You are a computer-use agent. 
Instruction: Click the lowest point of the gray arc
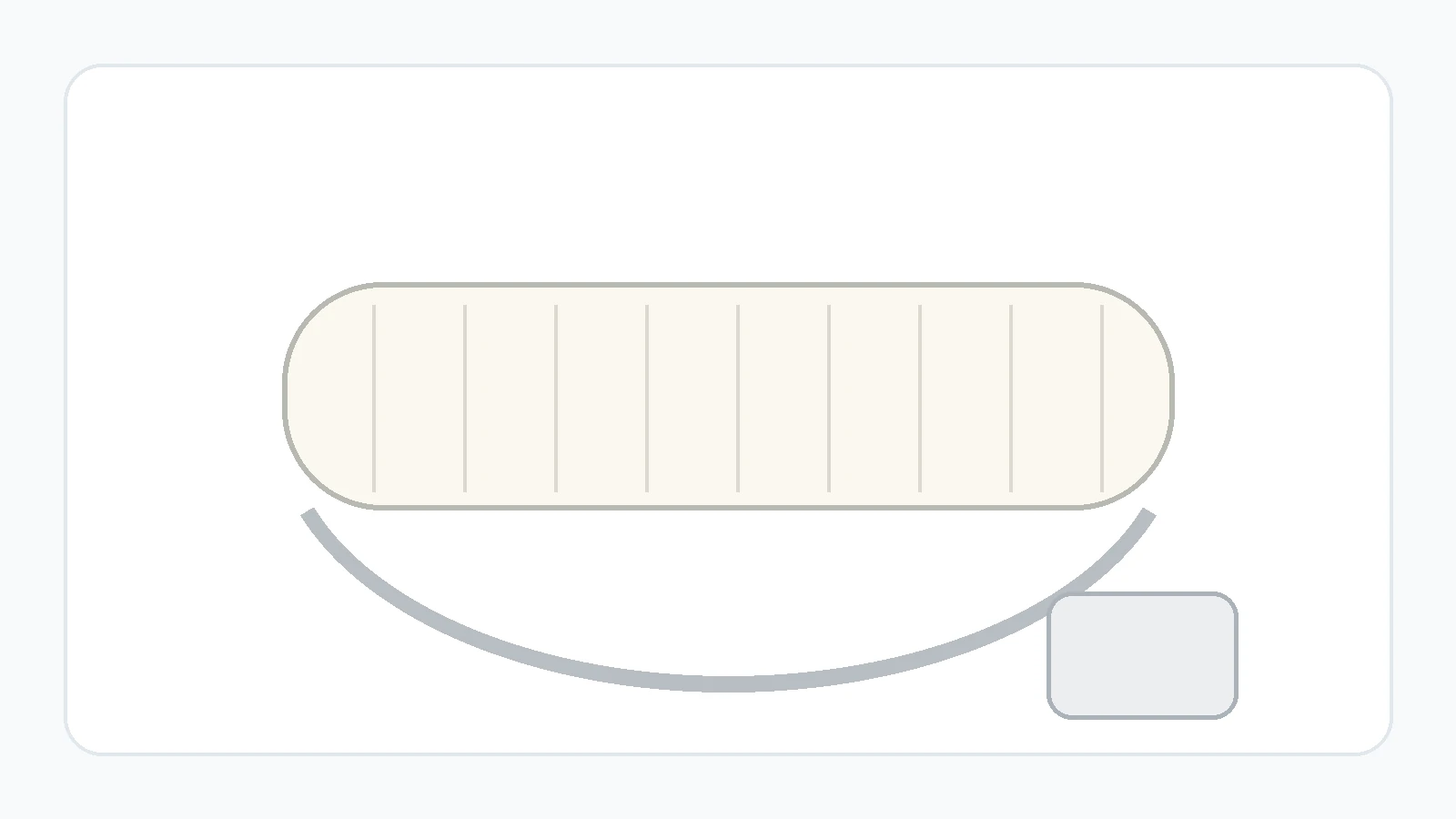[x=728, y=684]
